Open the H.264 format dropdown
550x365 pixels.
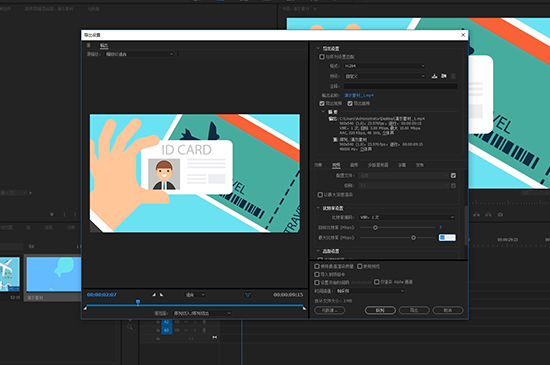tap(385, 66)
